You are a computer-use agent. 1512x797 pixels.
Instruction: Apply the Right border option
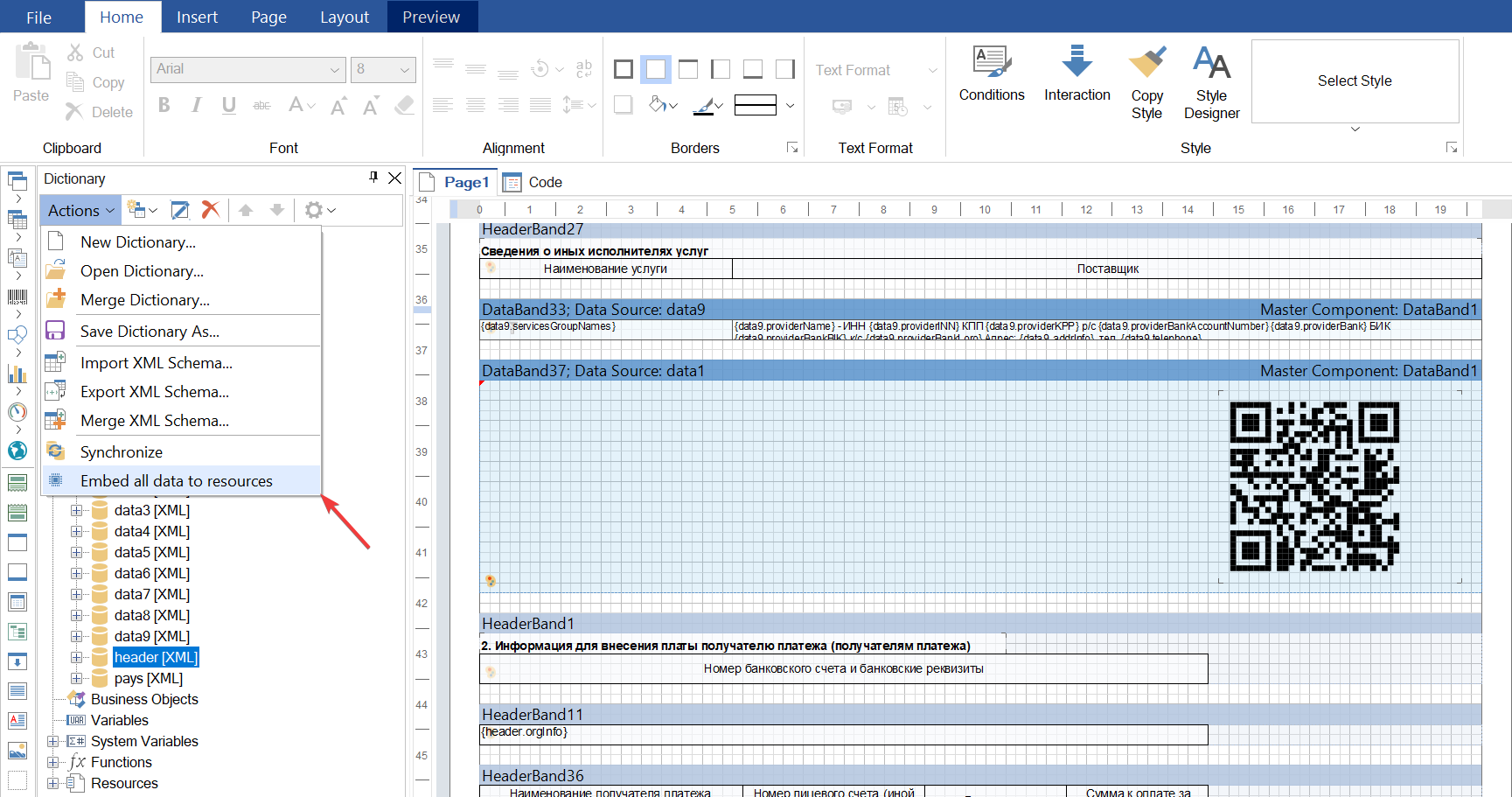(x=785, y=69)
